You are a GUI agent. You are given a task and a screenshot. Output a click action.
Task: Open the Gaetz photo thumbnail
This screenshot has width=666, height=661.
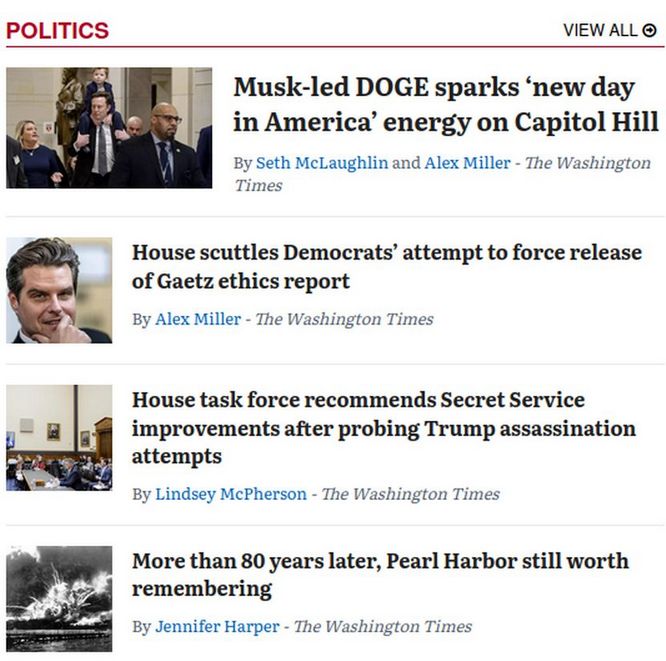(59, 290)
